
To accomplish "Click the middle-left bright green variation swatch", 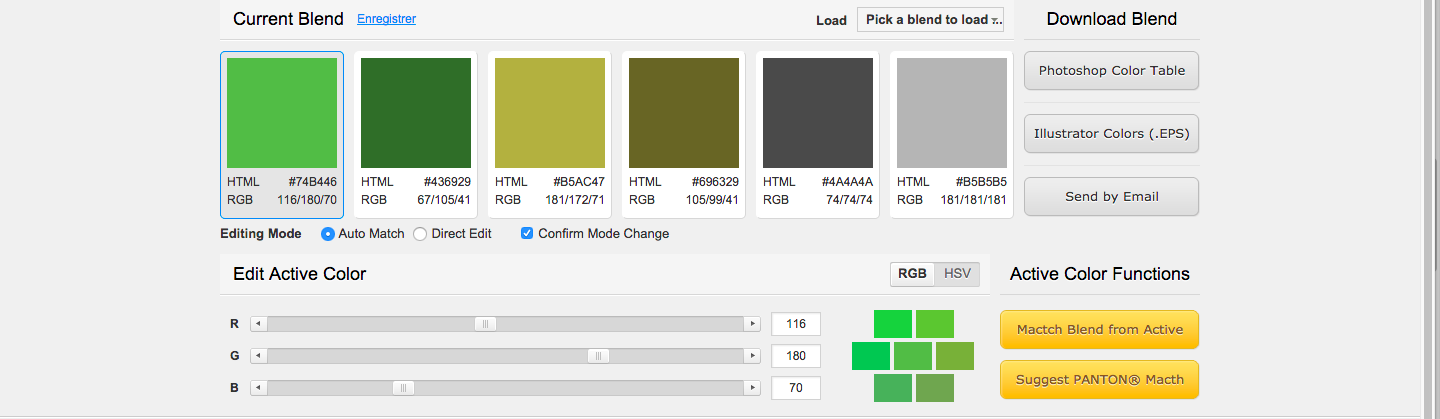I will [871, 356].
